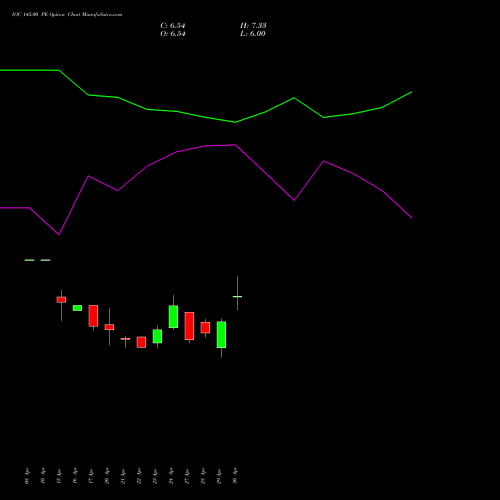Click the large green candle above the 29 Apr label

tap(221, 335)
